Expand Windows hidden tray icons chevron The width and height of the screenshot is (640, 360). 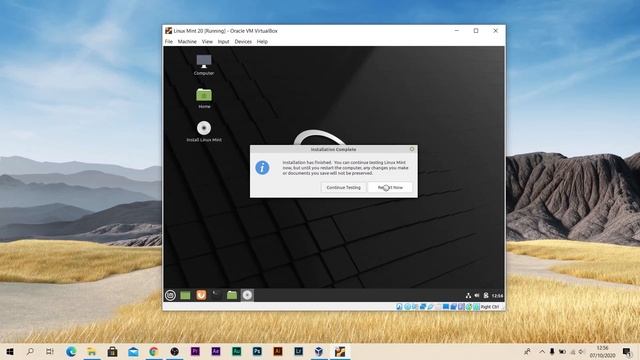(542, 351)
